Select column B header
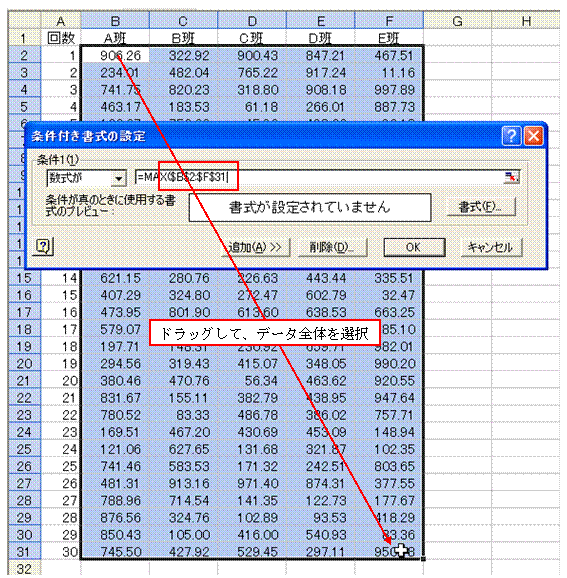This screenshot has height=578, width=567. (x=115, y=20)
